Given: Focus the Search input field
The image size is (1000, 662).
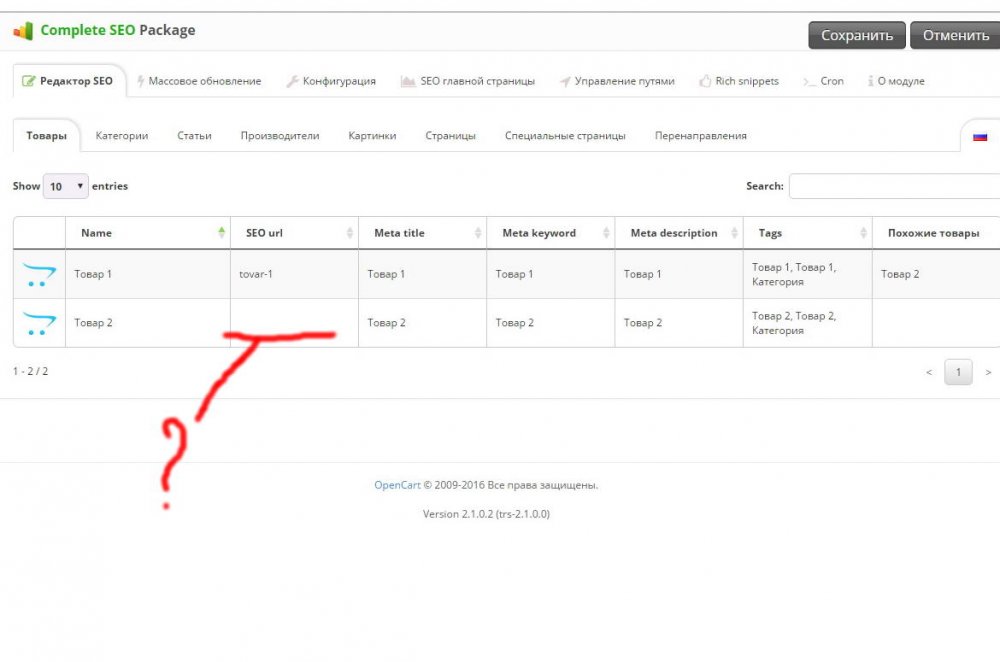Looking at the screenshot, I should click(894, 186).
